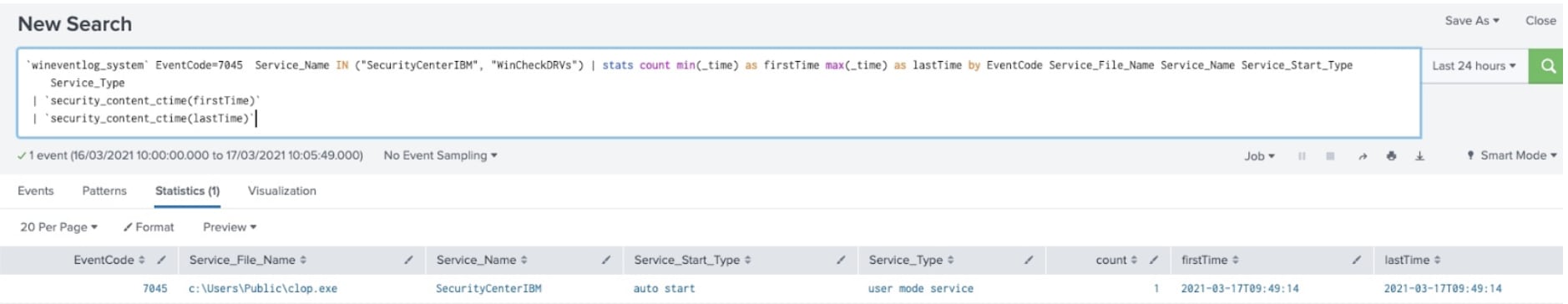Expand the Smart Mode dropdown

click(x=1511, y=155)
